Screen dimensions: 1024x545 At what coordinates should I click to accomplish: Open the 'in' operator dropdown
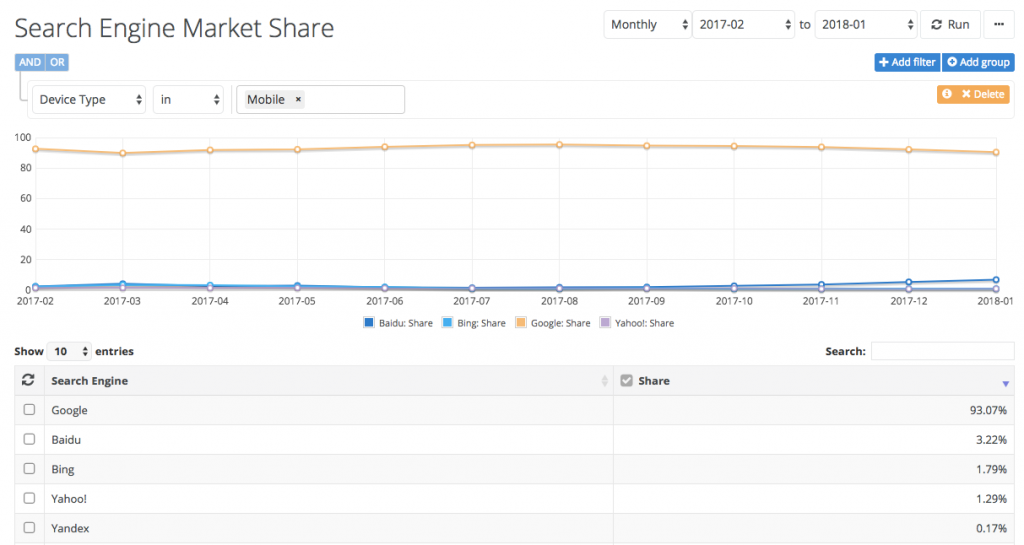(x=188, y=100)
